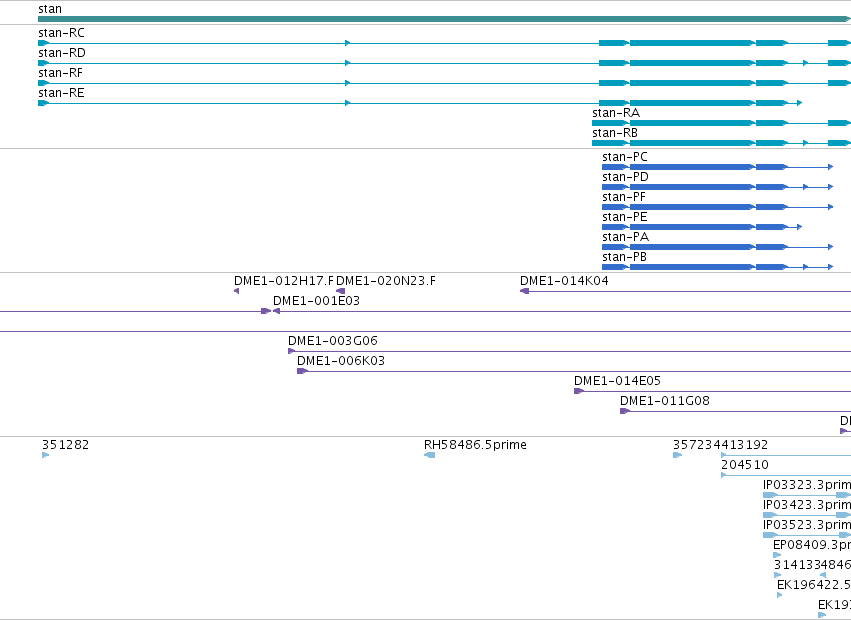This screenshot has height=620, width=851.
Task: Click the RH58486.5prime feature glyph
Action: (429, 455)
